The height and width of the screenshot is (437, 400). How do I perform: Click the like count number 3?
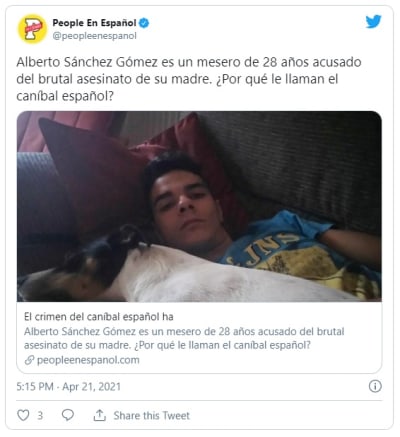40,416
